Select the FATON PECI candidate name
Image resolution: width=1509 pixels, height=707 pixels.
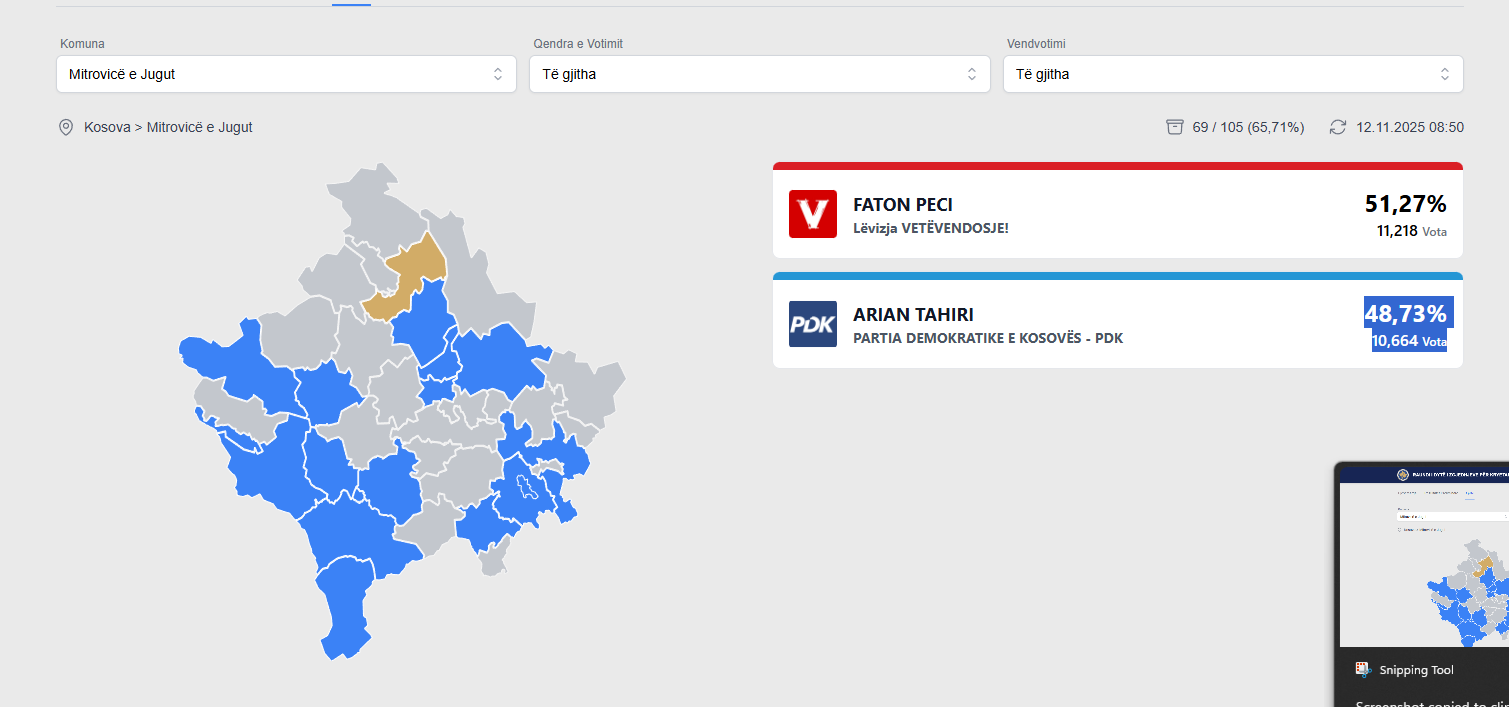pos(903,205)
